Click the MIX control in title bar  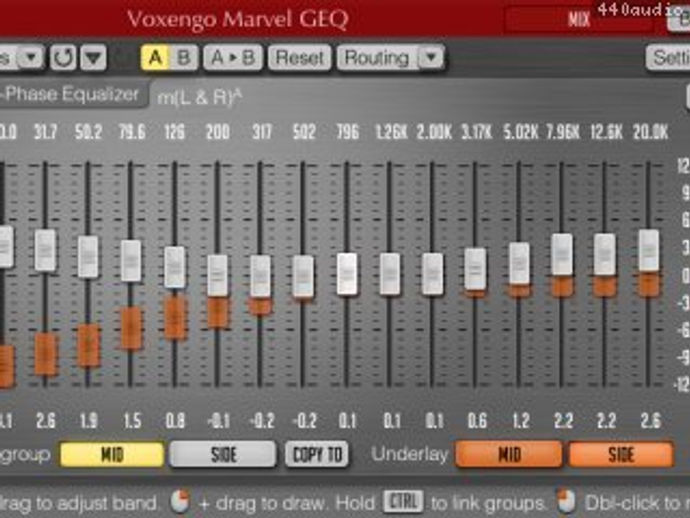click(578, 19)
